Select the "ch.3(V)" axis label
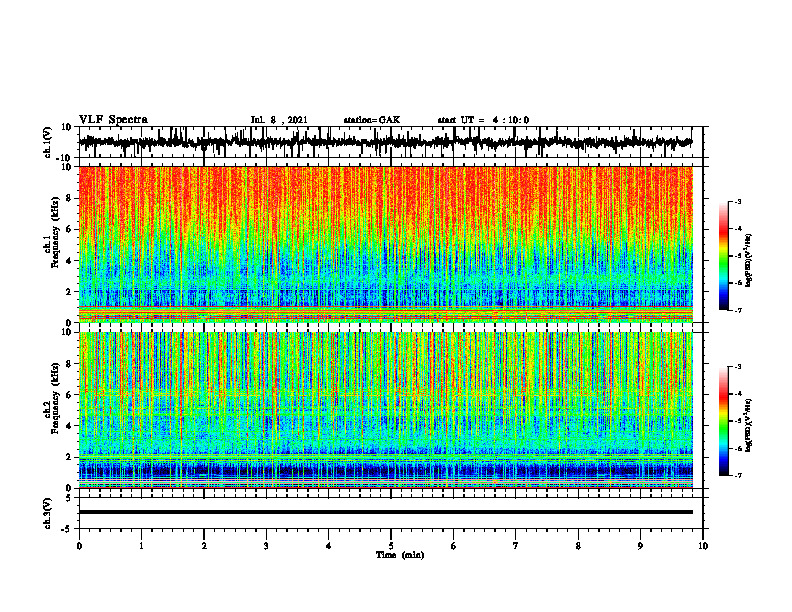792x612 pixels. click(x=47, y=513)
